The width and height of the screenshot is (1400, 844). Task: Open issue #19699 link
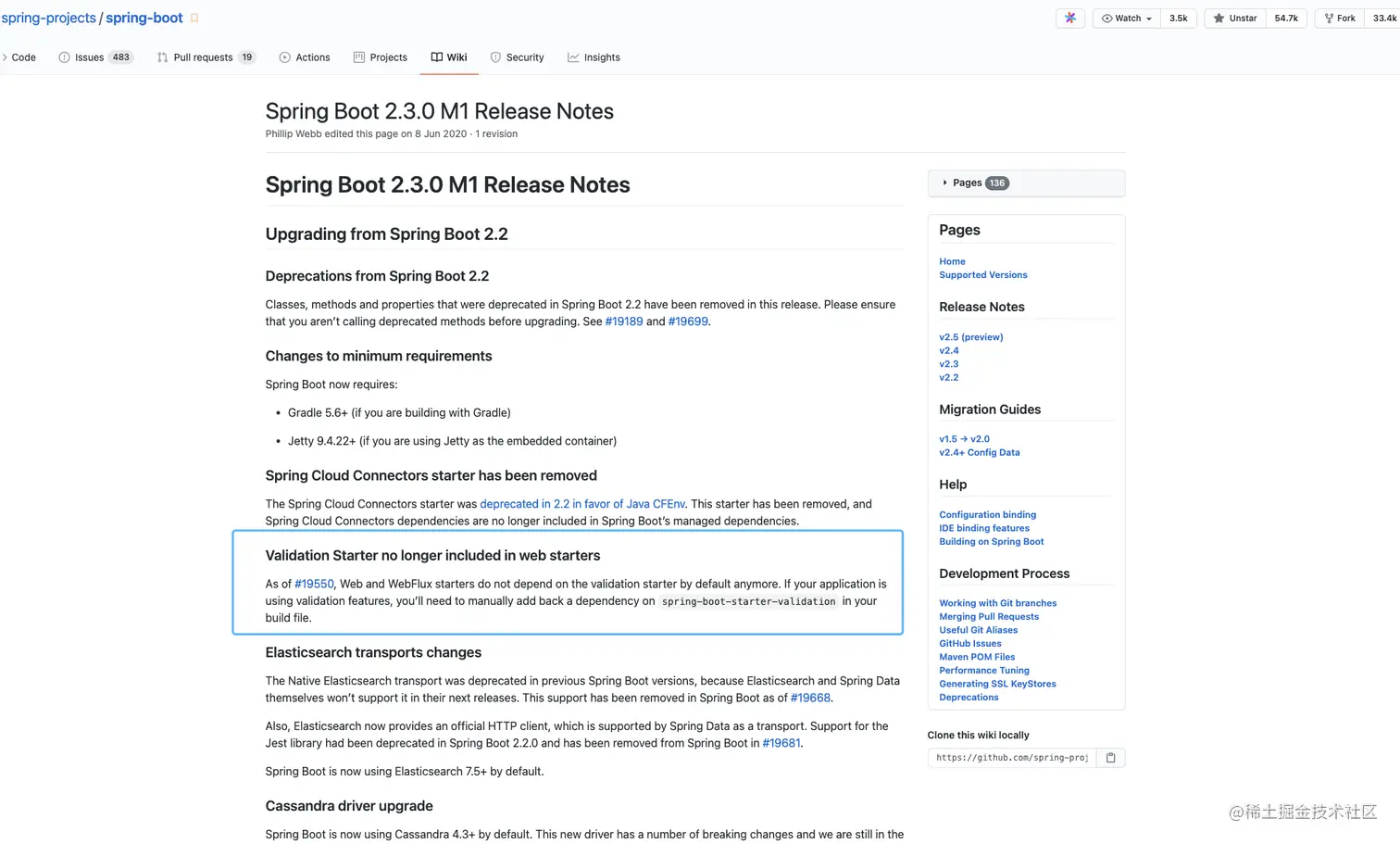tap(688, 321)
